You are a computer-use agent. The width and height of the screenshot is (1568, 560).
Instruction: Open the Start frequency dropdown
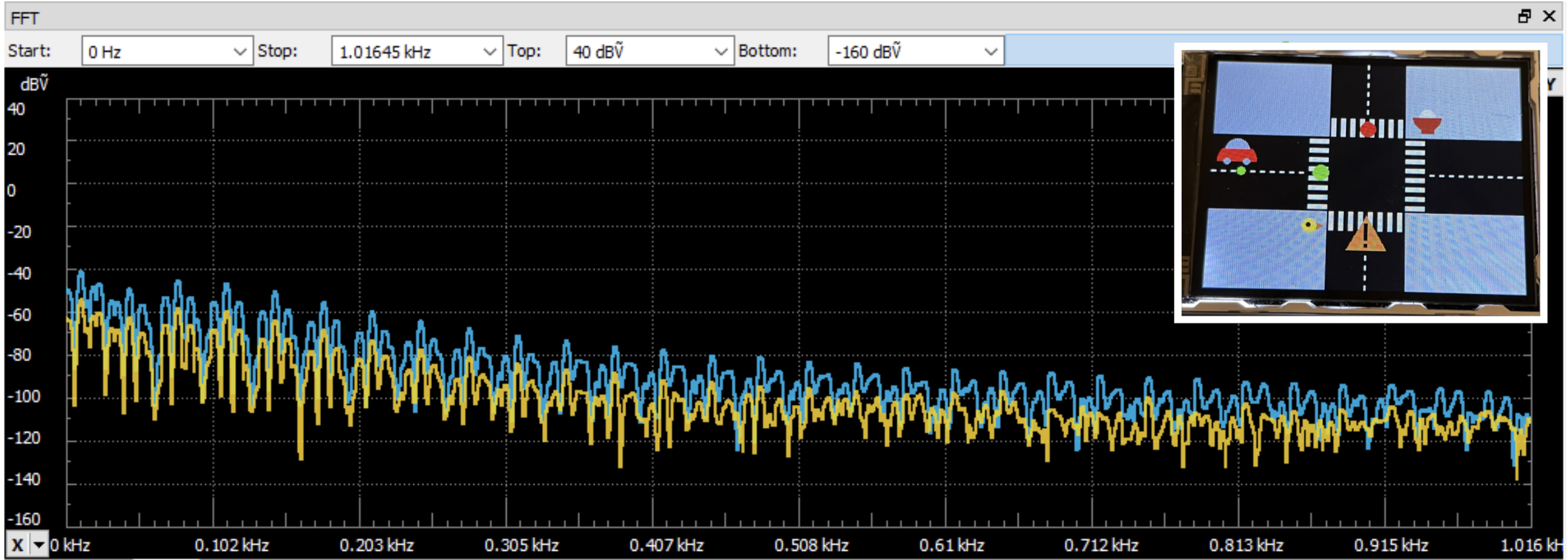(x=239, y=52)
